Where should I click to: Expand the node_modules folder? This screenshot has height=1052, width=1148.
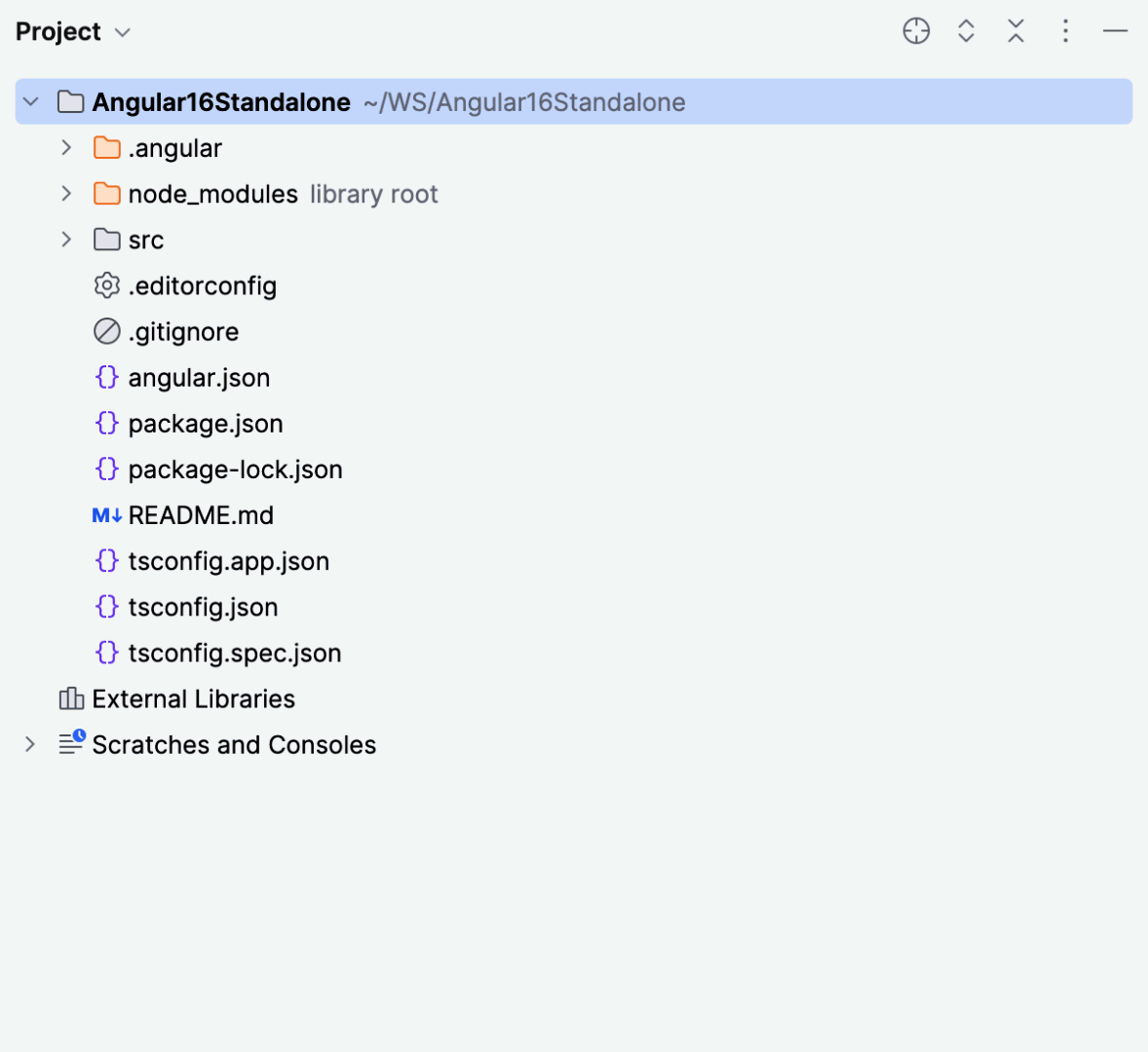64,193
